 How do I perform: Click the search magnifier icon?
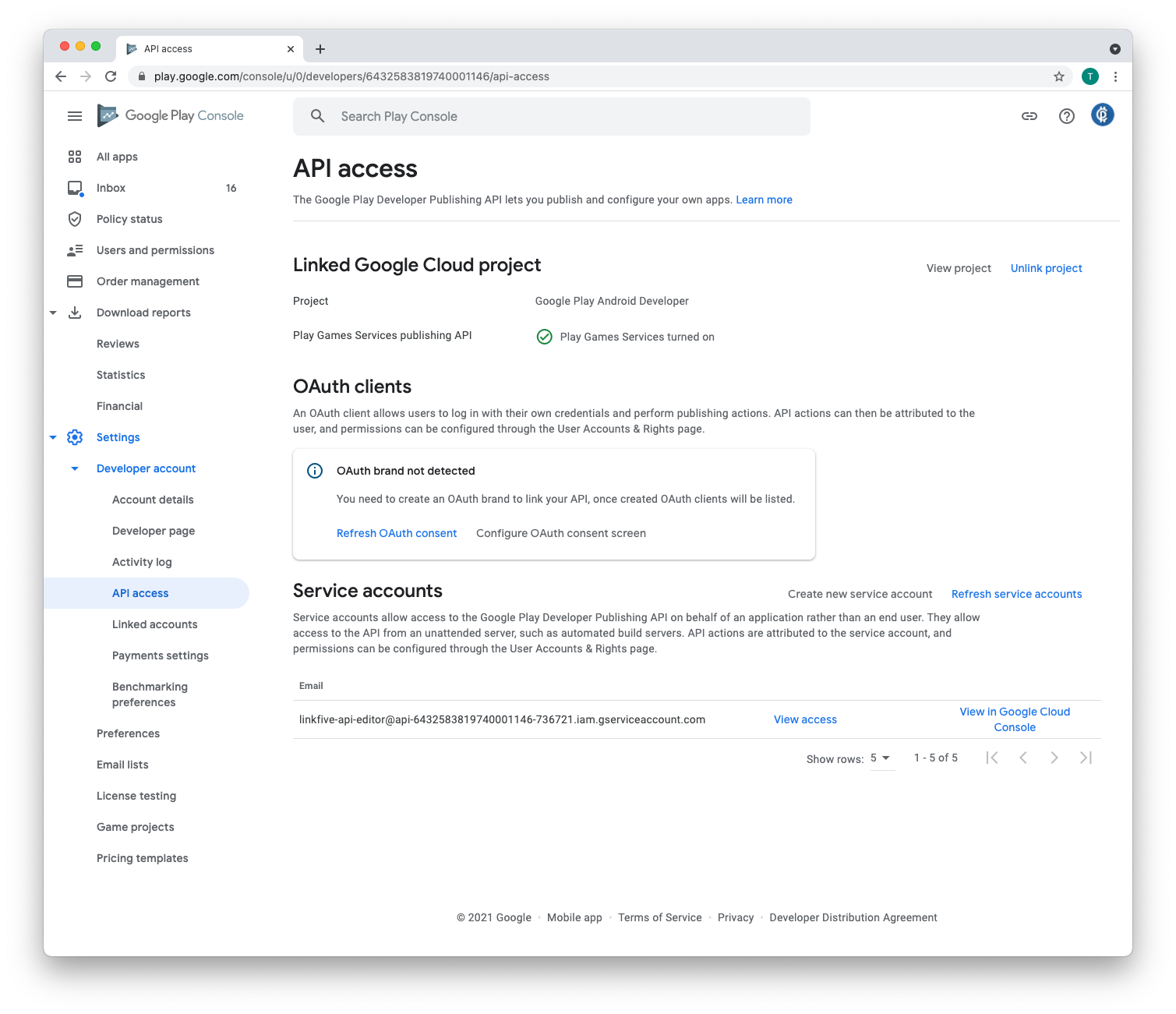[x=317, y=116]
